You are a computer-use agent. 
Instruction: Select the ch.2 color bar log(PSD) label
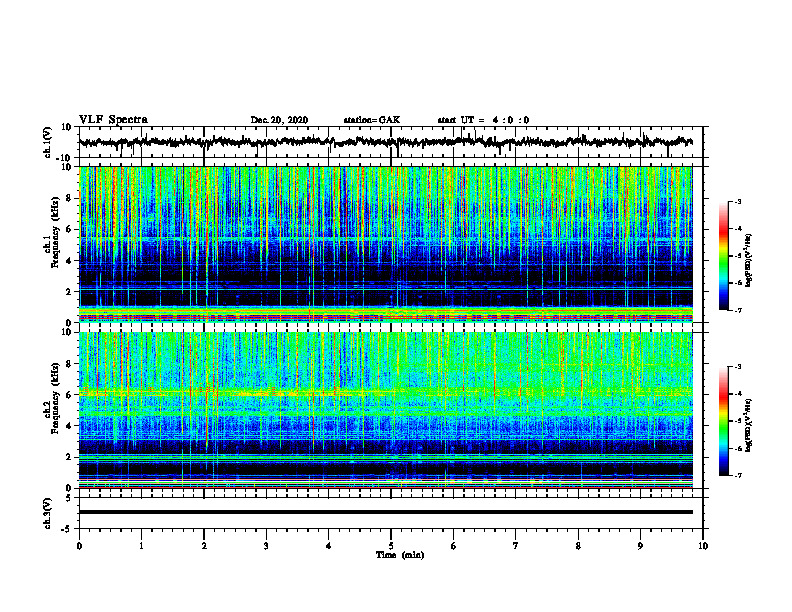click(750, 425)
